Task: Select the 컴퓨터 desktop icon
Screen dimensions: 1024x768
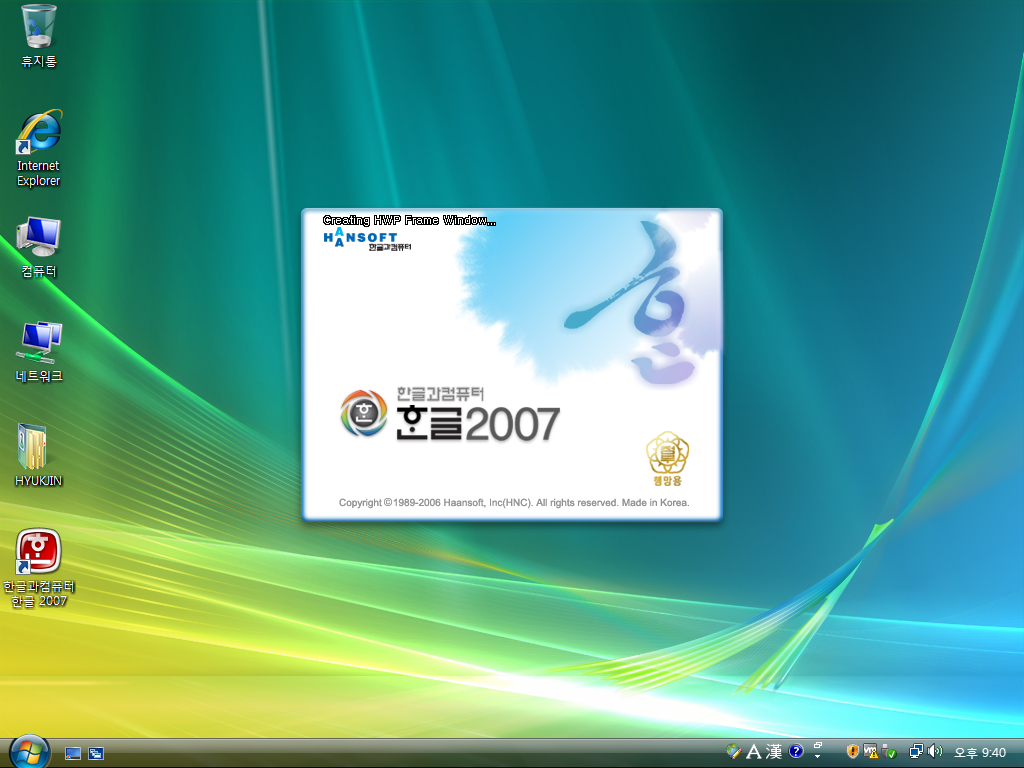Action: coord(39,248)
